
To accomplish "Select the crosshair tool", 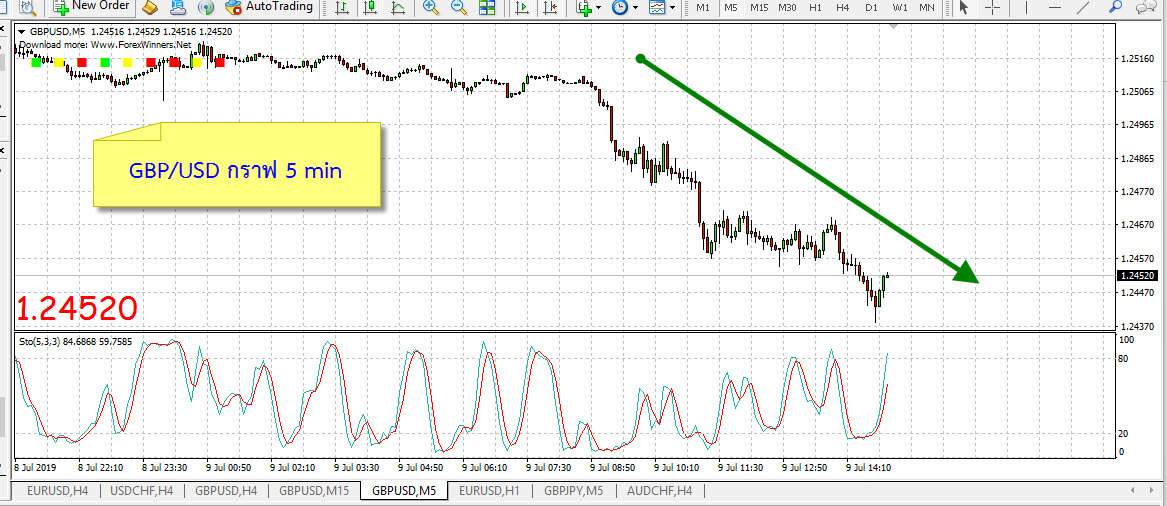I will [x=992, y=8].
